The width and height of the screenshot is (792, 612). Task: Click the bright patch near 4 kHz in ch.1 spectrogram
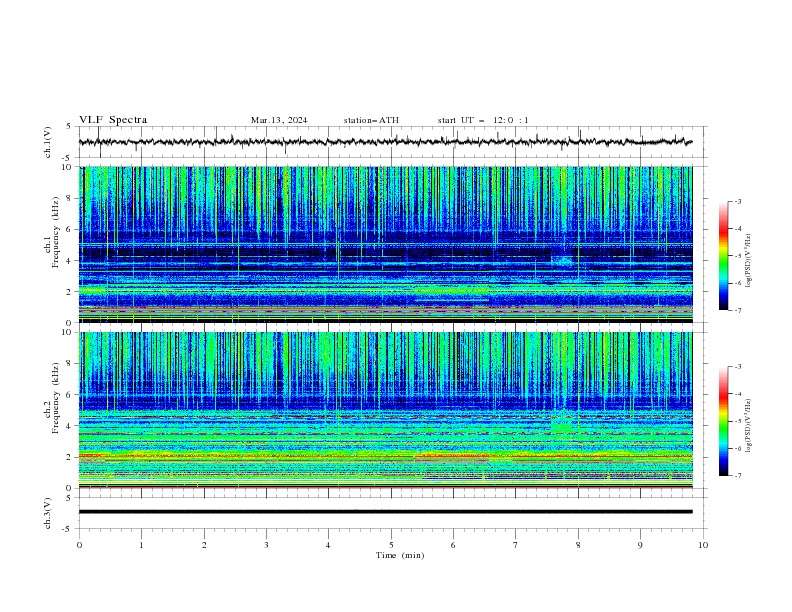(562, 261)
